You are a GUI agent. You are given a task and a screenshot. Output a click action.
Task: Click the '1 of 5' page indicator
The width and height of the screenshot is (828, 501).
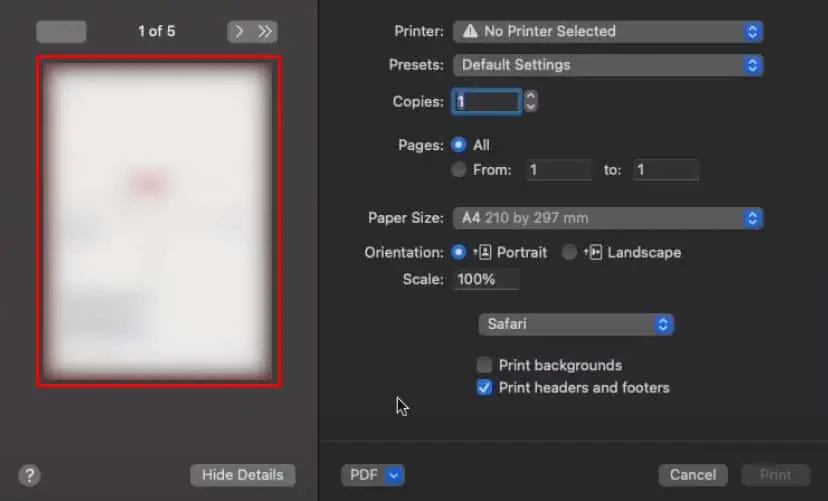156,31
